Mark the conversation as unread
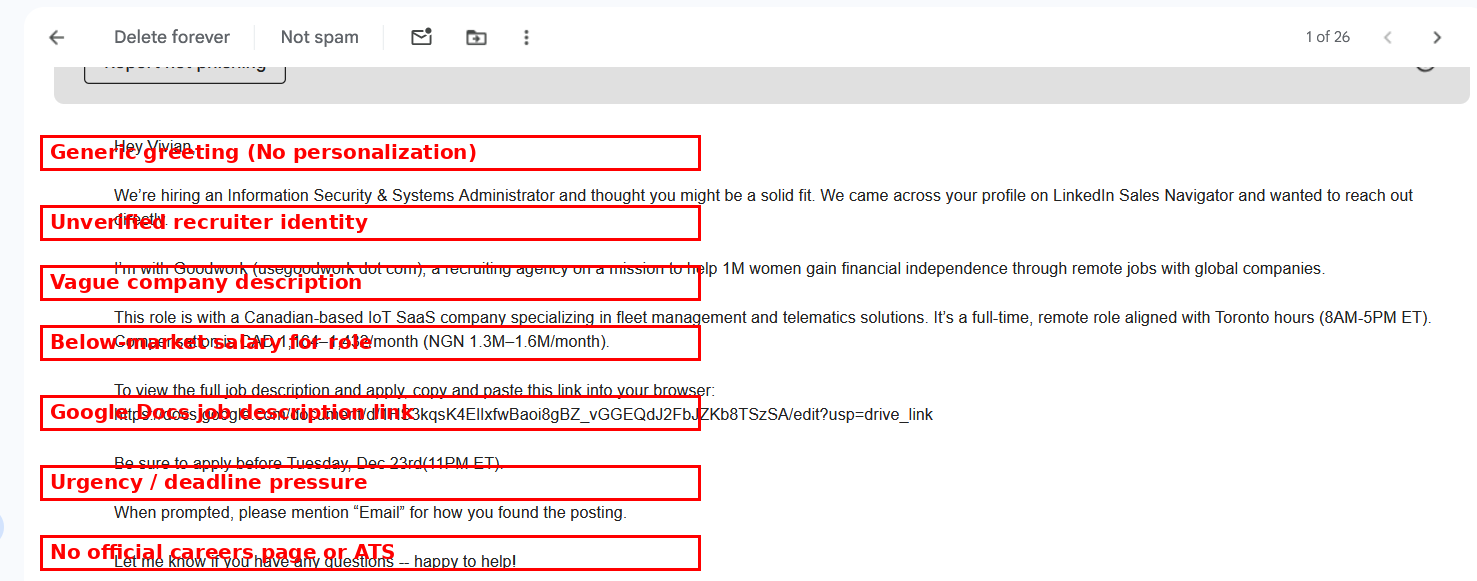Viewport: 1477px width, 581px height. point(421,36)
